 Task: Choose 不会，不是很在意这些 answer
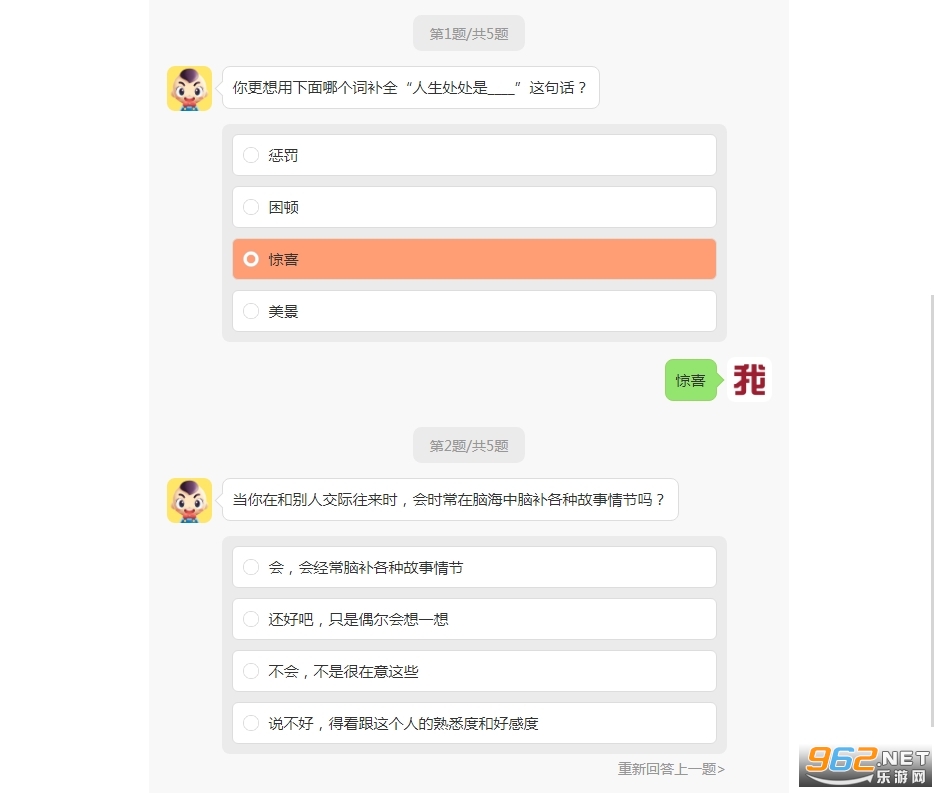474,671
